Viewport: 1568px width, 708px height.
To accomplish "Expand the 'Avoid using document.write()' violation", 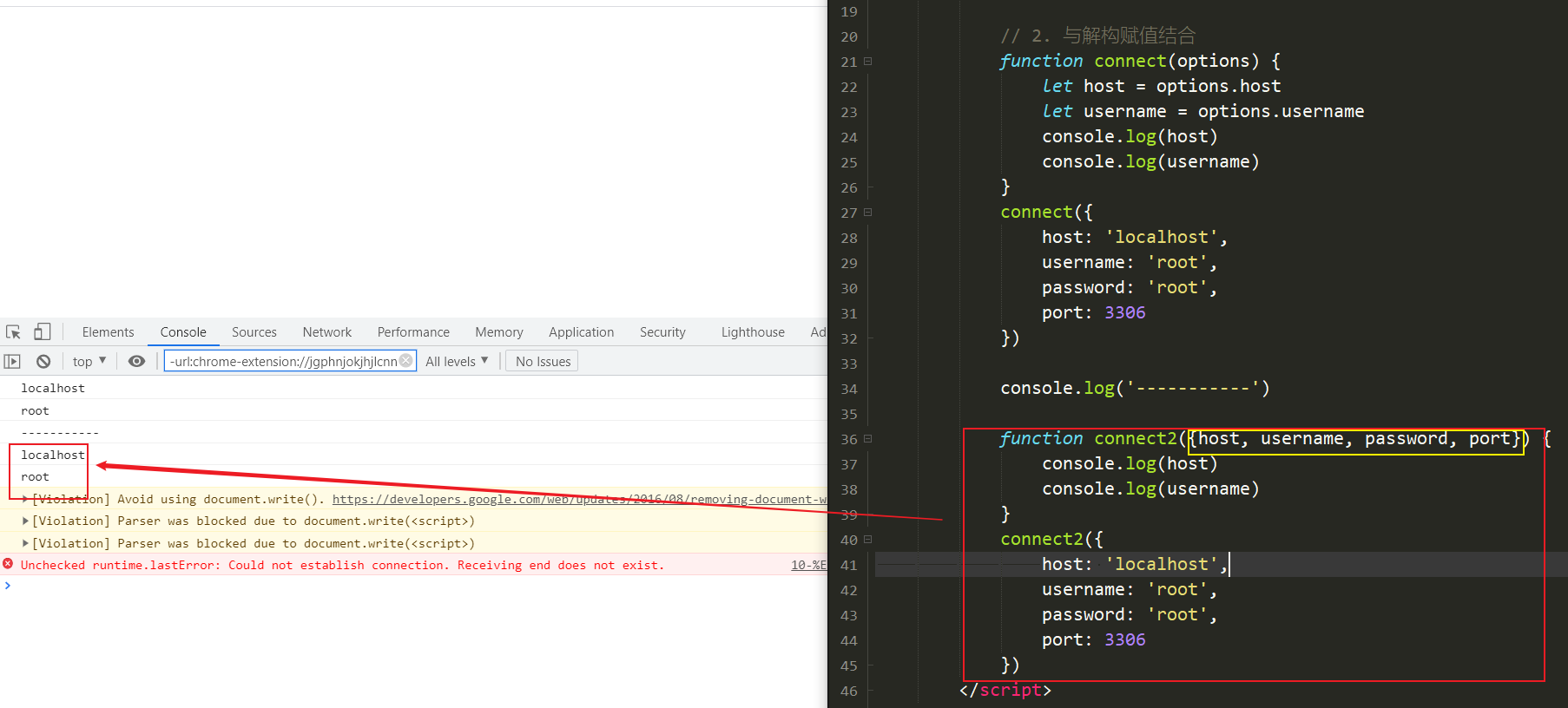I will 25,499.
